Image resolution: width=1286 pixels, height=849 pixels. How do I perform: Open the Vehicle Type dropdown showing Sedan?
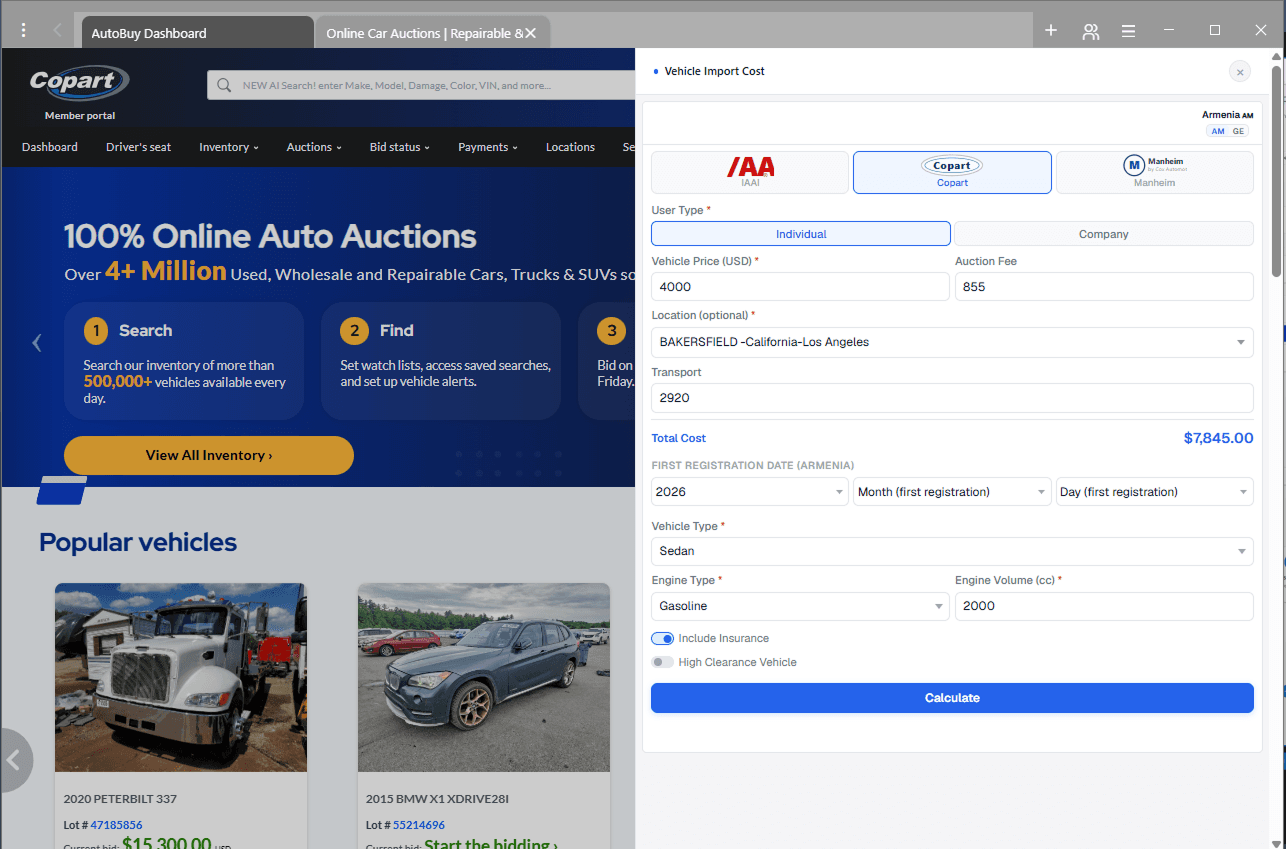(952, 551)
